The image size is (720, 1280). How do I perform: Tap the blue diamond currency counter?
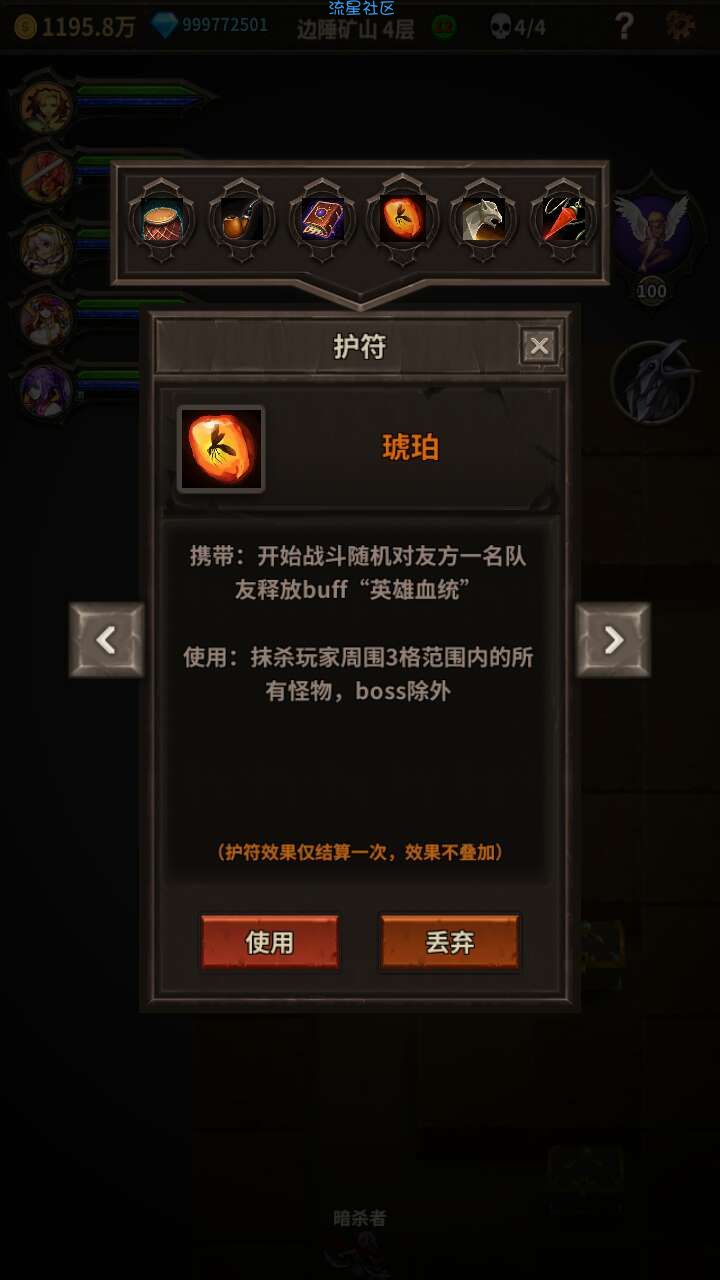tap(210, 26)
